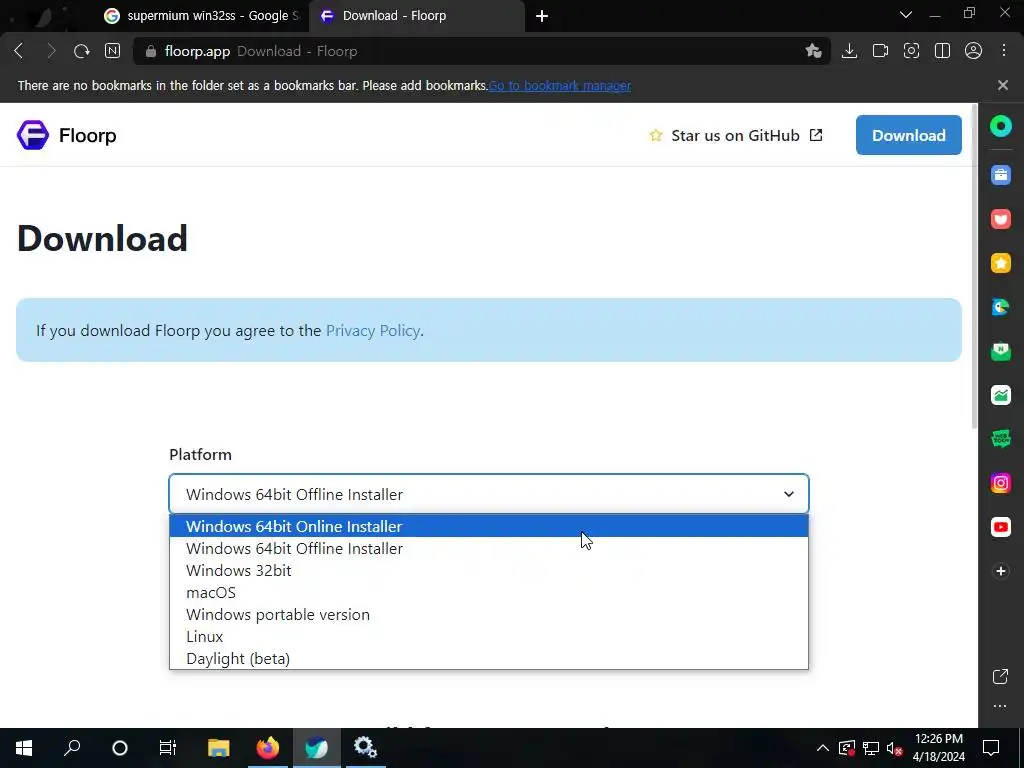Open the parrot translator sidebar icon
Viewport: 1024px width, 768px height.
[1000, 307]
